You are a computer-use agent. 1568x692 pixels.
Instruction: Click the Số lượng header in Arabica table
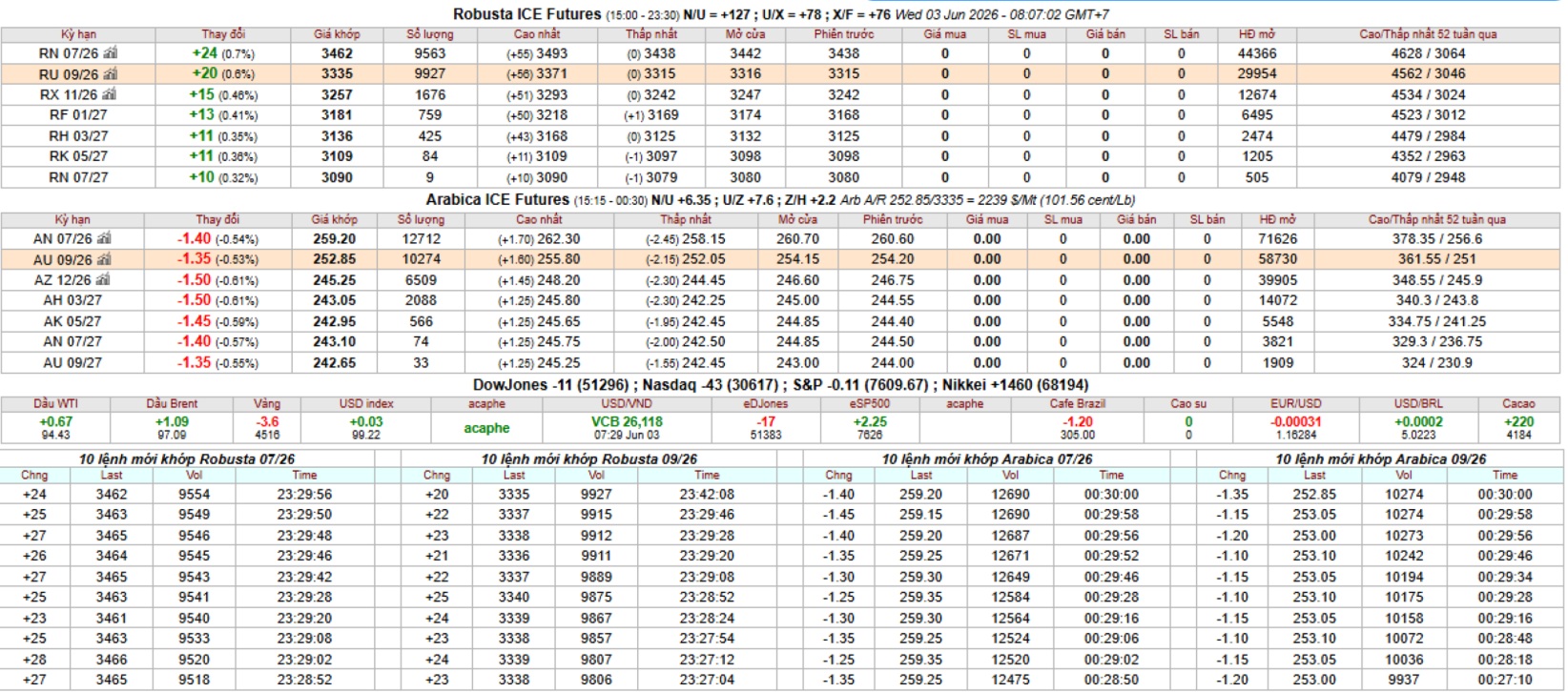(x=421, y=219)
